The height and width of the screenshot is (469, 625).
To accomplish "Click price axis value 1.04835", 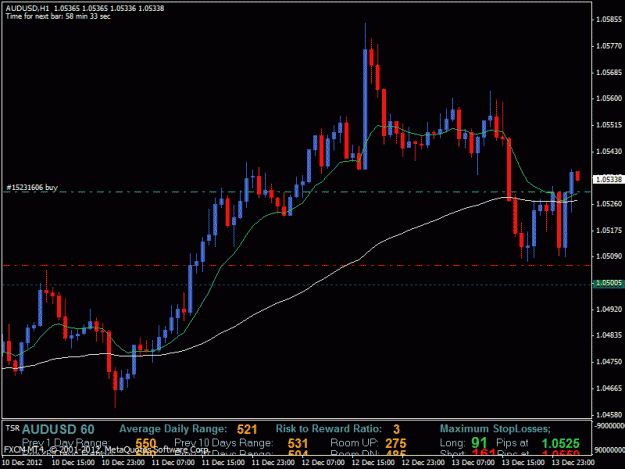I will [x=609, y=336].
